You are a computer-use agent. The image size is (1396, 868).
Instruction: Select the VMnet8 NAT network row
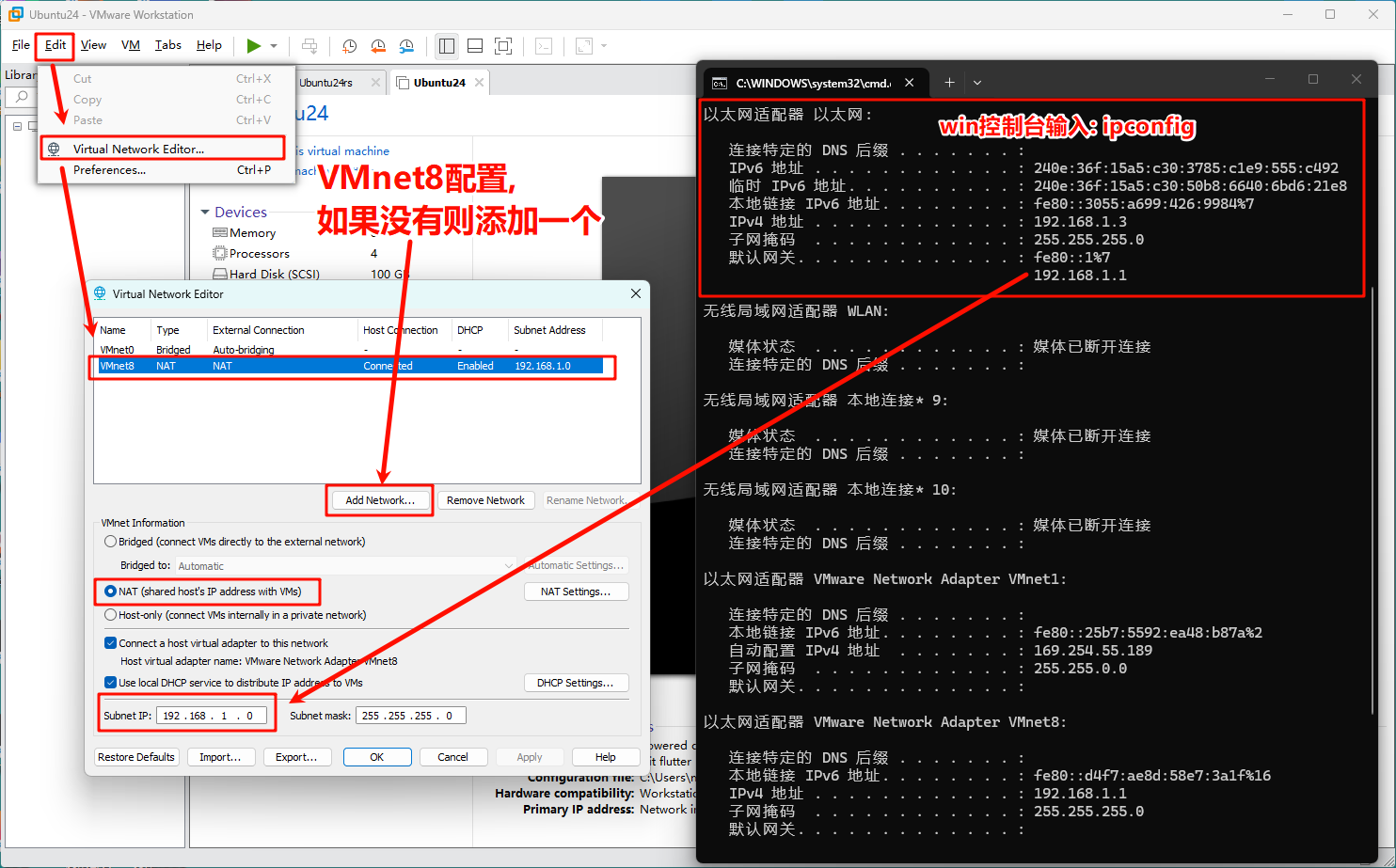tap(350, 366)
